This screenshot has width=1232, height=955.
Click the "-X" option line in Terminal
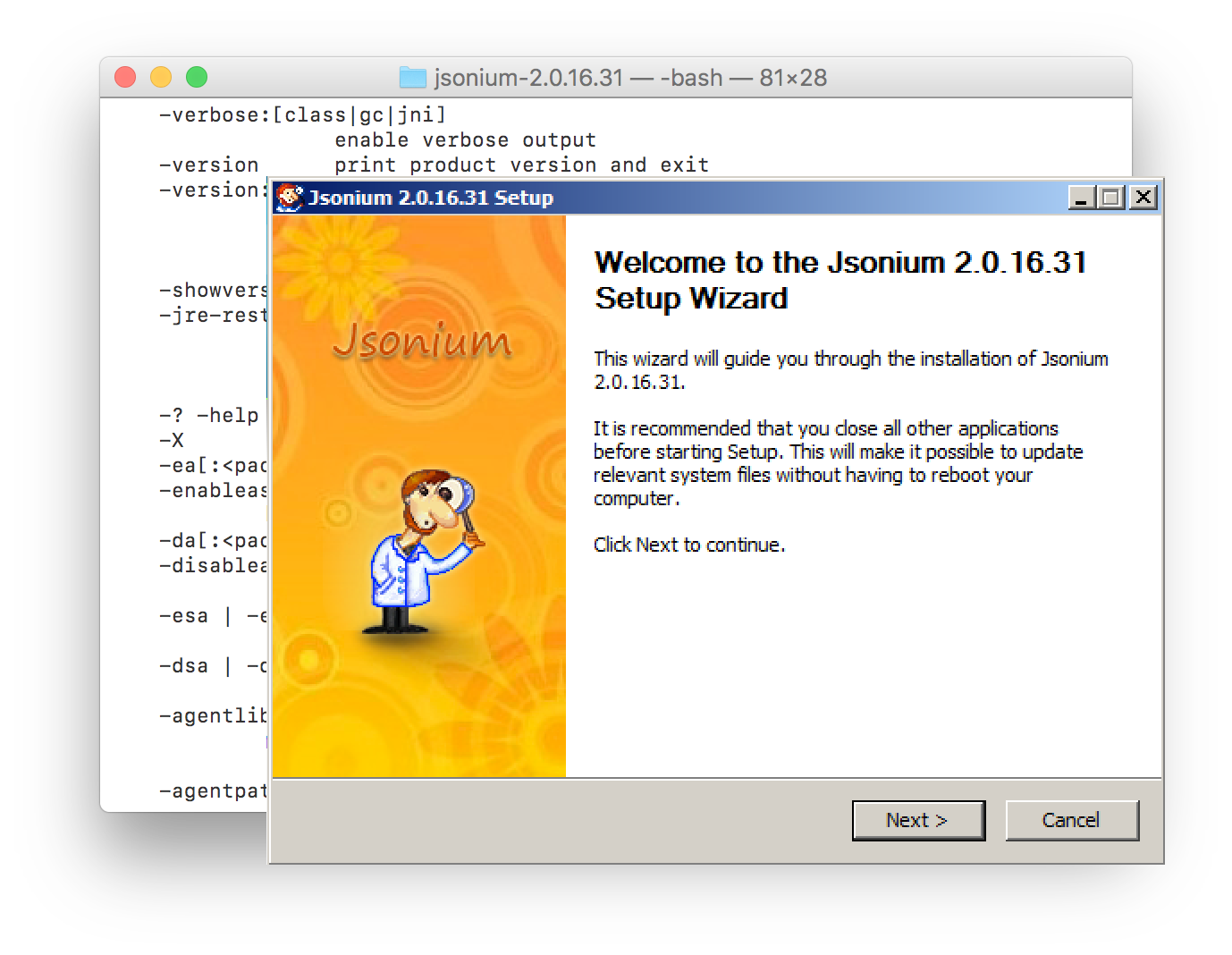(x=172, y=440)
